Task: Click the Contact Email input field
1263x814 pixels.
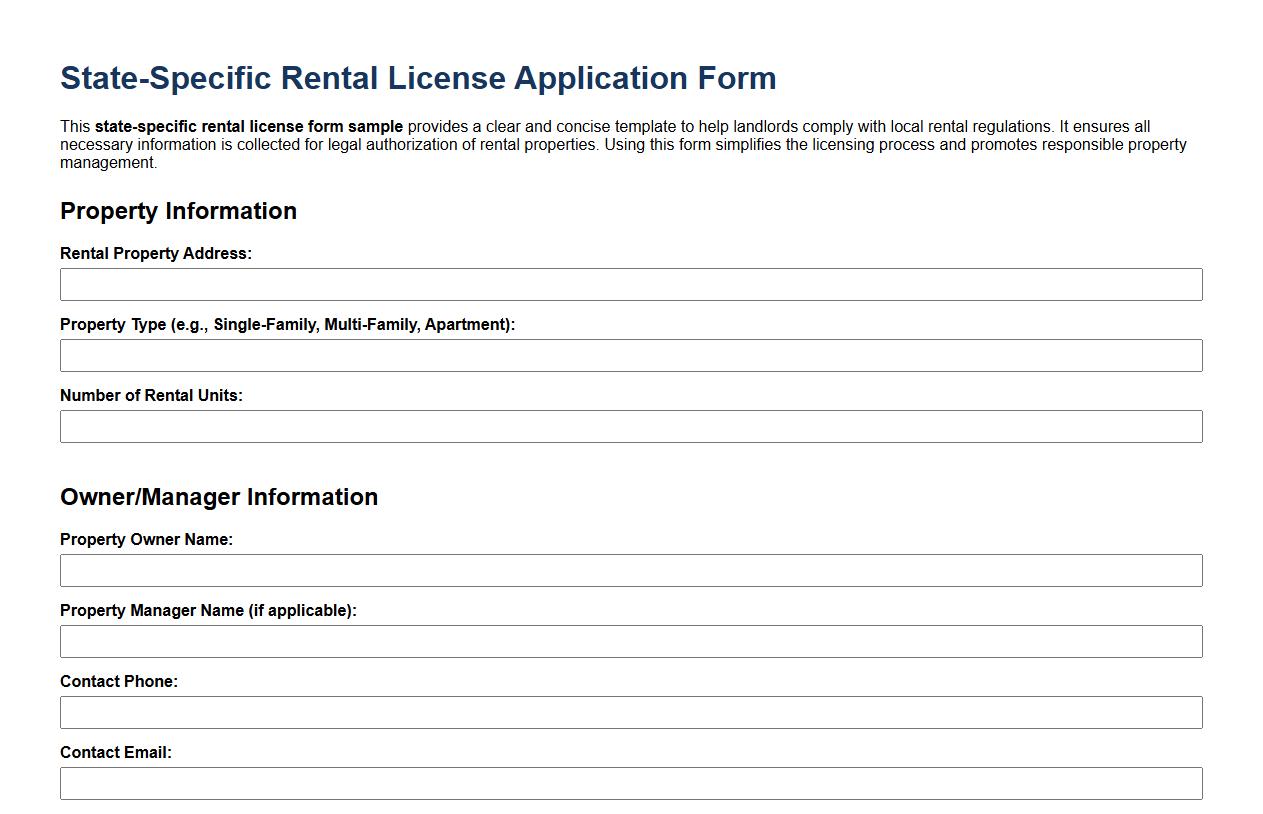Action: [630, 783]
